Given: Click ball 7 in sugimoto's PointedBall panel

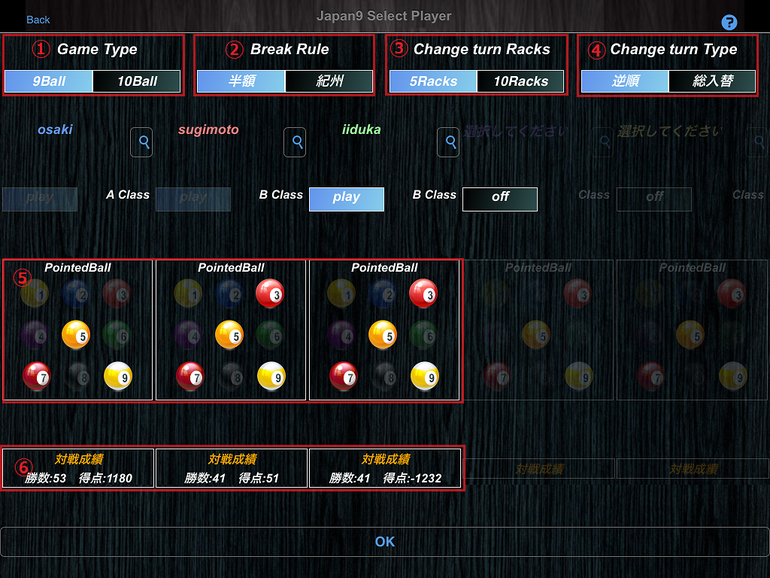Looking at the screenshot, I should pyautogui.click(x=190, y=376).
